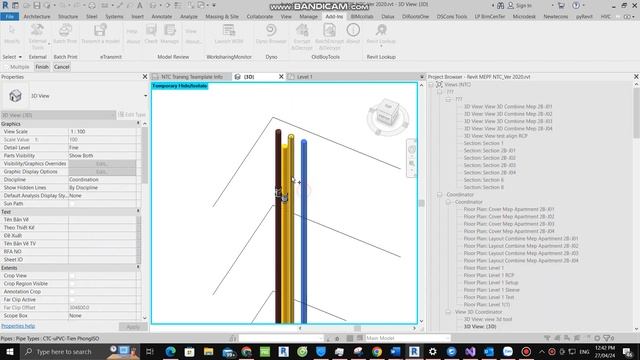Launch the Batch Print tool
The image size is (640, 360).
pos(65,34)
